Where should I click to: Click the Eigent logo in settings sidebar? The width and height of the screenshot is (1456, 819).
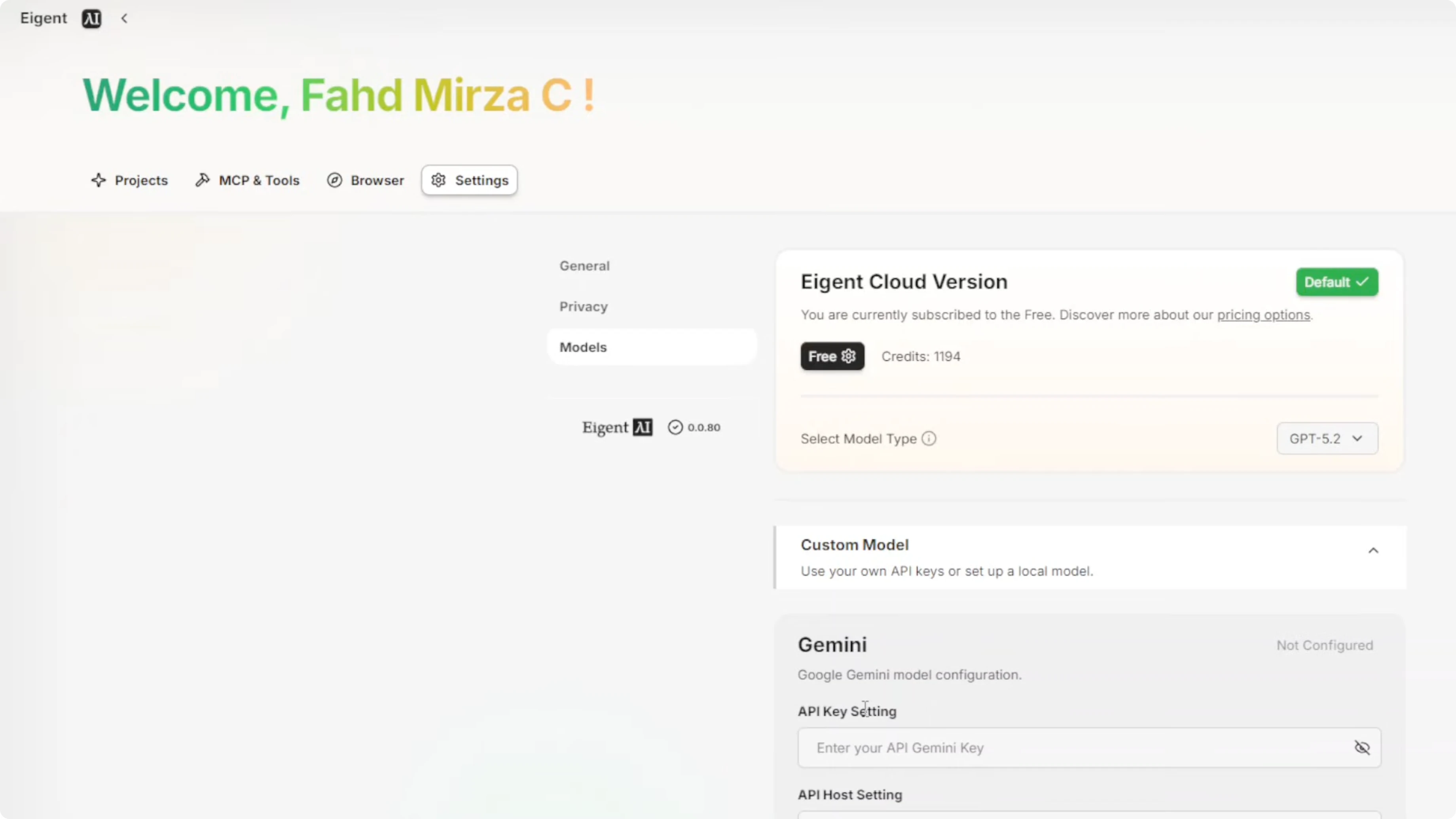[617, 427]
